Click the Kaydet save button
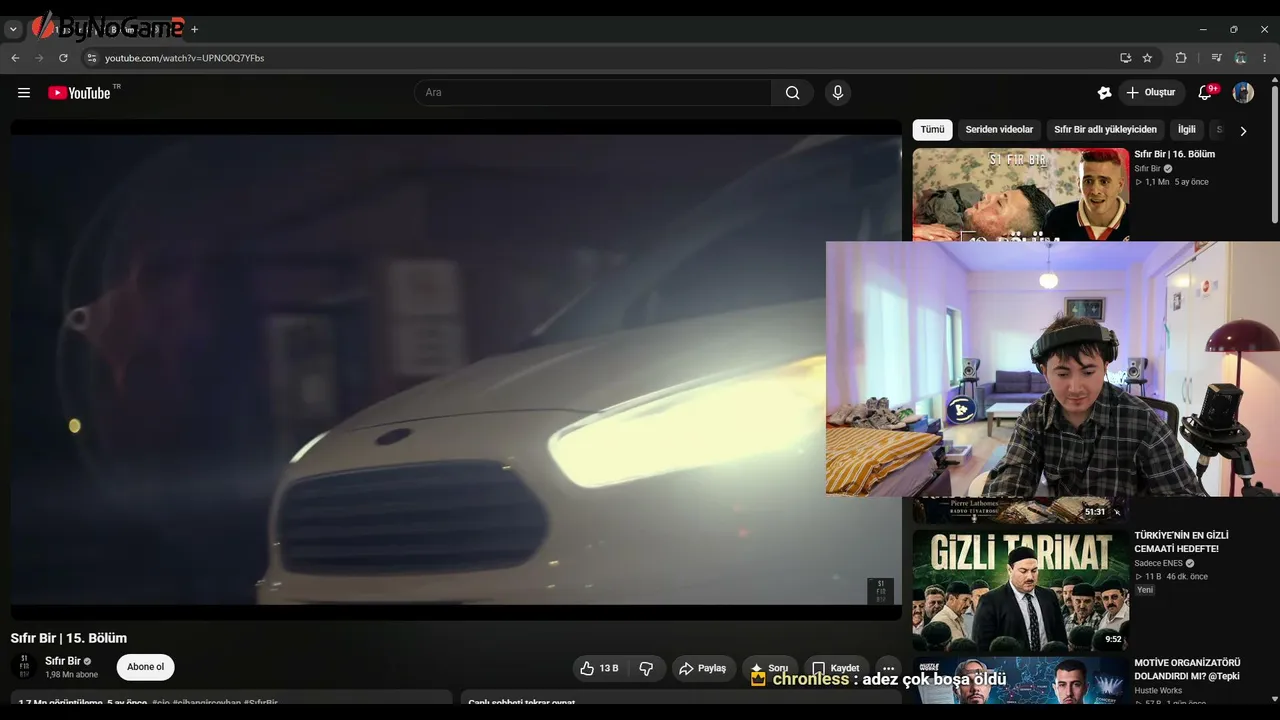Viewport: 1280px width, 720px height. coord(836,668)
